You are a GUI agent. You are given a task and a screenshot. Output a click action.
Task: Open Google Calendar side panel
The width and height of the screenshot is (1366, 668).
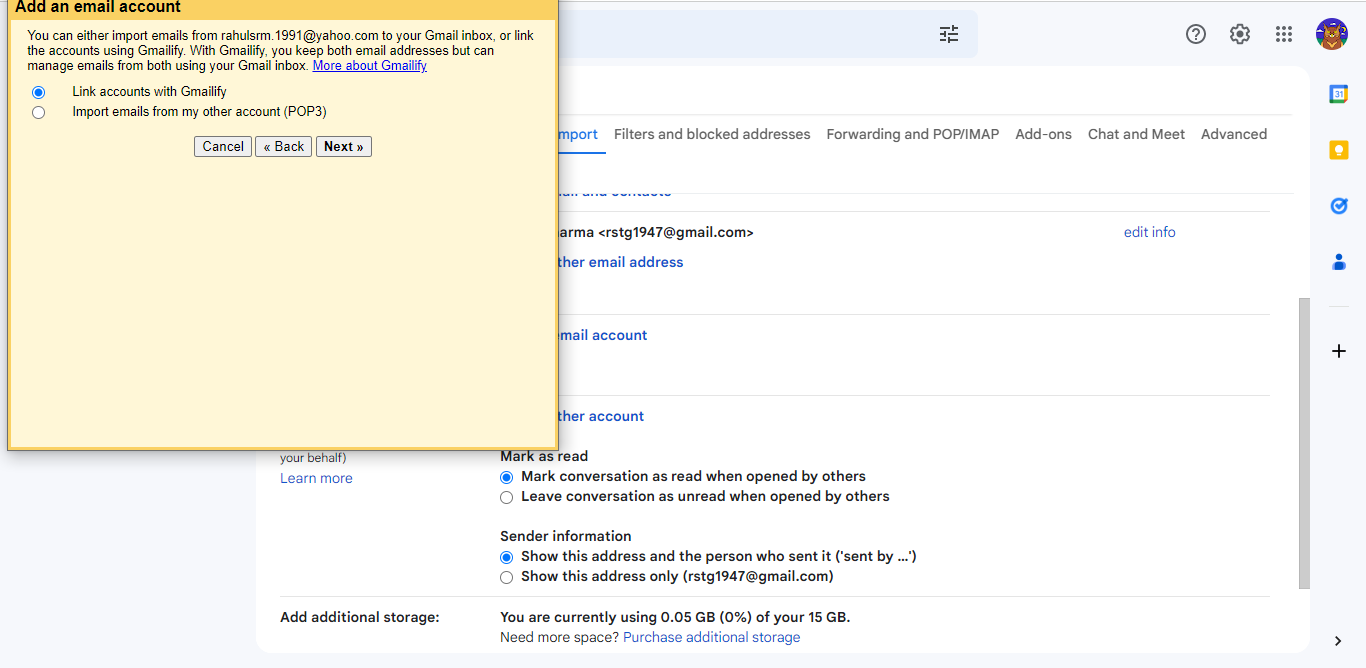[1339, 94]
